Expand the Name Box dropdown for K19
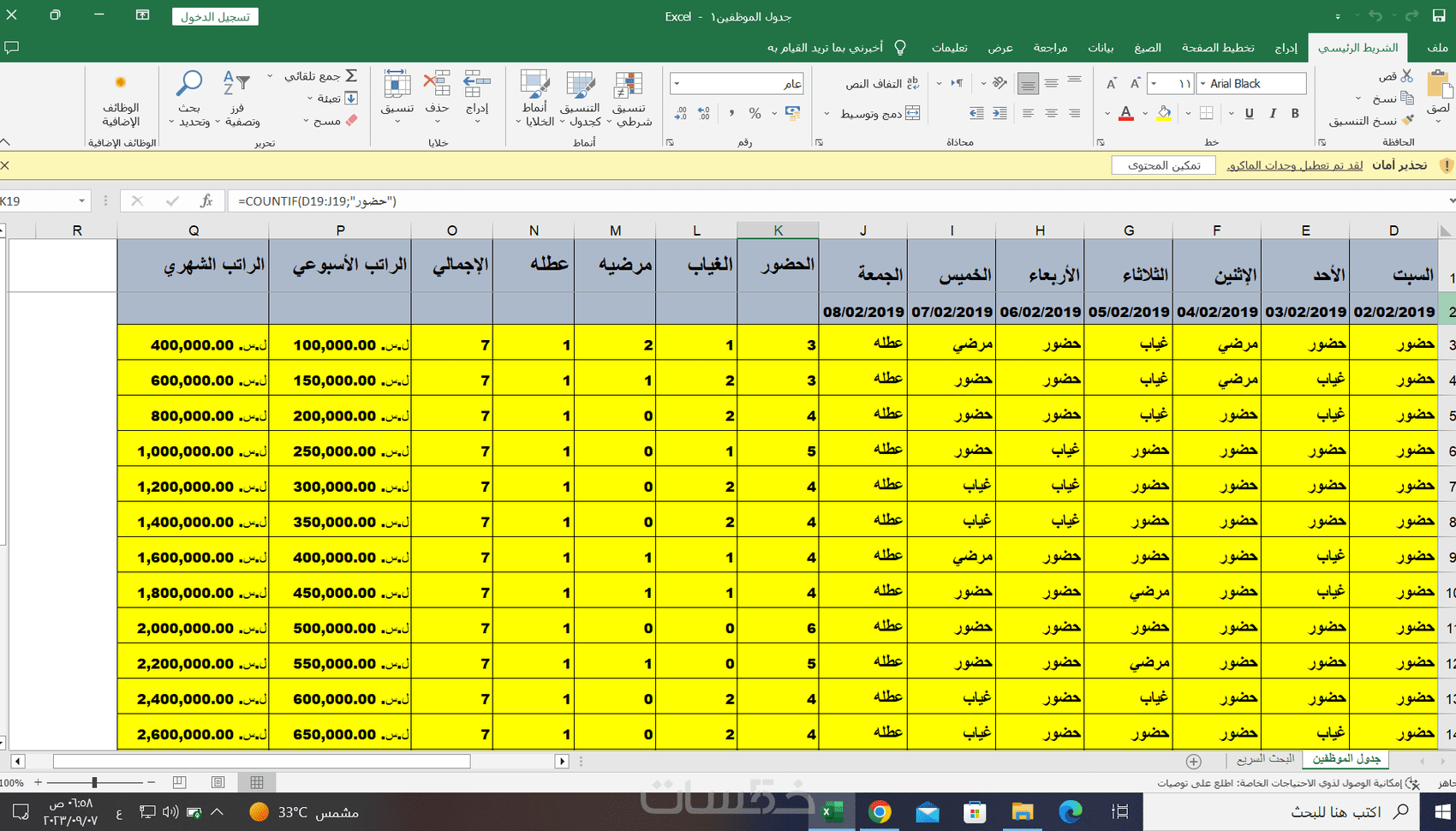 81,200
